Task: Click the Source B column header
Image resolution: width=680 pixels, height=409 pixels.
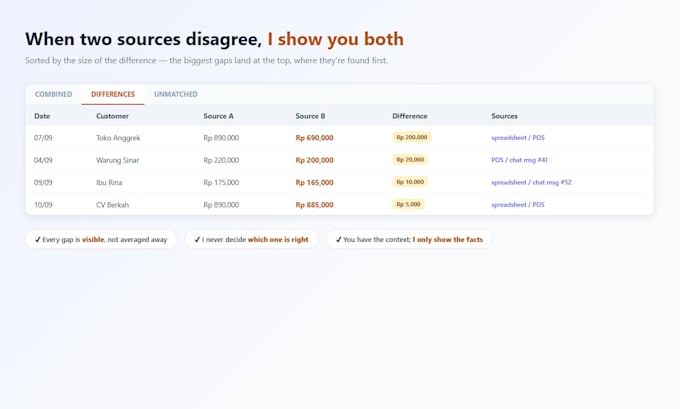Action: (311, 116)
